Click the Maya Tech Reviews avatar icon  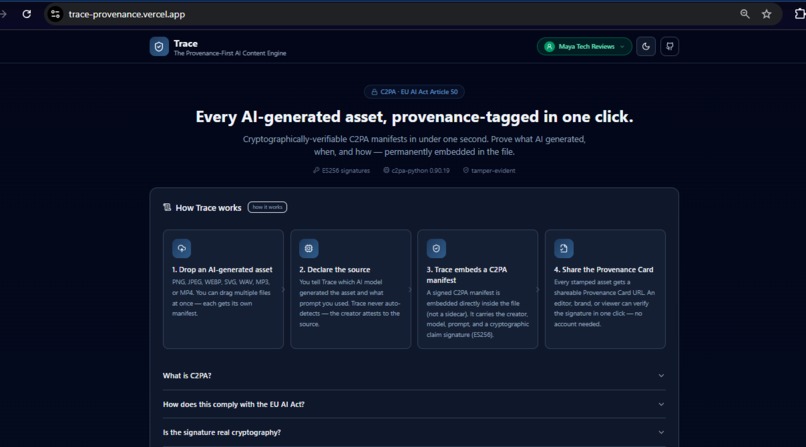[549, 46]
